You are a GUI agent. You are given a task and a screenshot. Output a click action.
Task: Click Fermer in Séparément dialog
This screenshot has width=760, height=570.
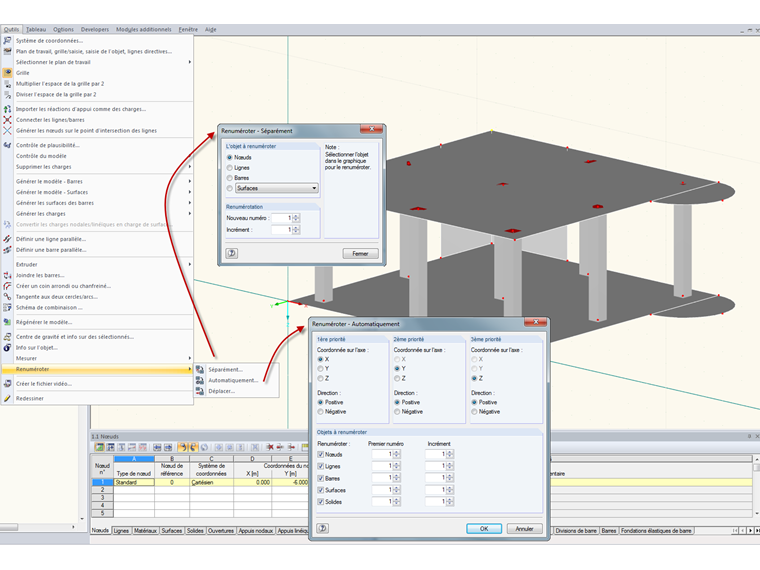360,253
